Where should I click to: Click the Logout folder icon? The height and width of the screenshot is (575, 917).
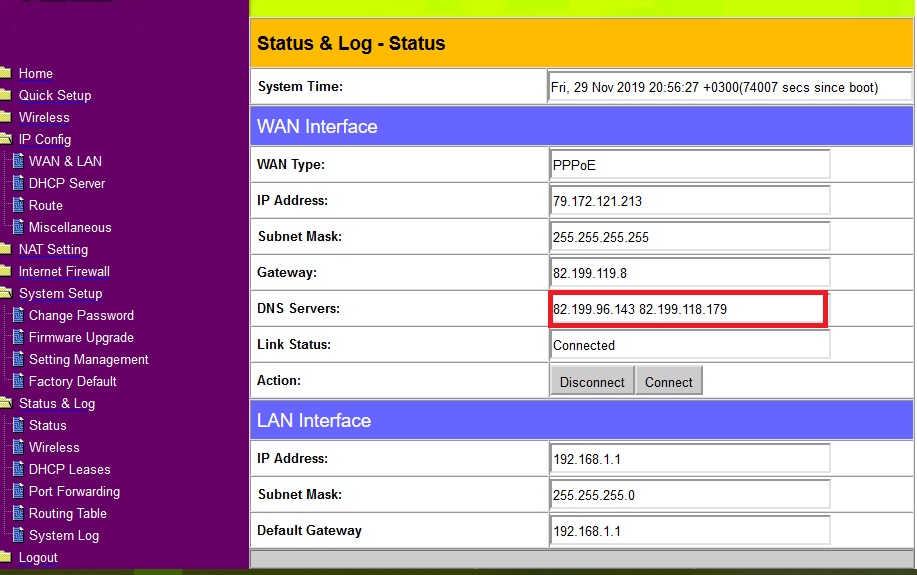pos(5,557)
